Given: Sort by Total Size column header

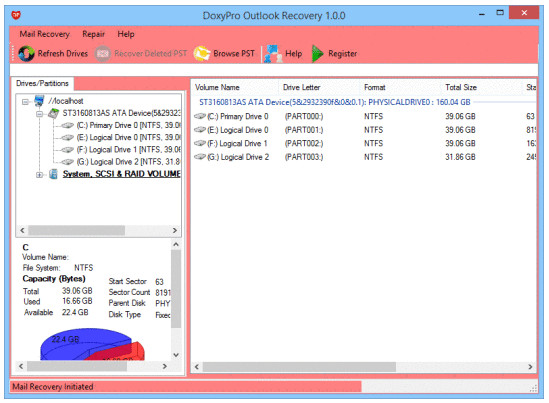Looking at the screenshot, I should tap(461, 87).
